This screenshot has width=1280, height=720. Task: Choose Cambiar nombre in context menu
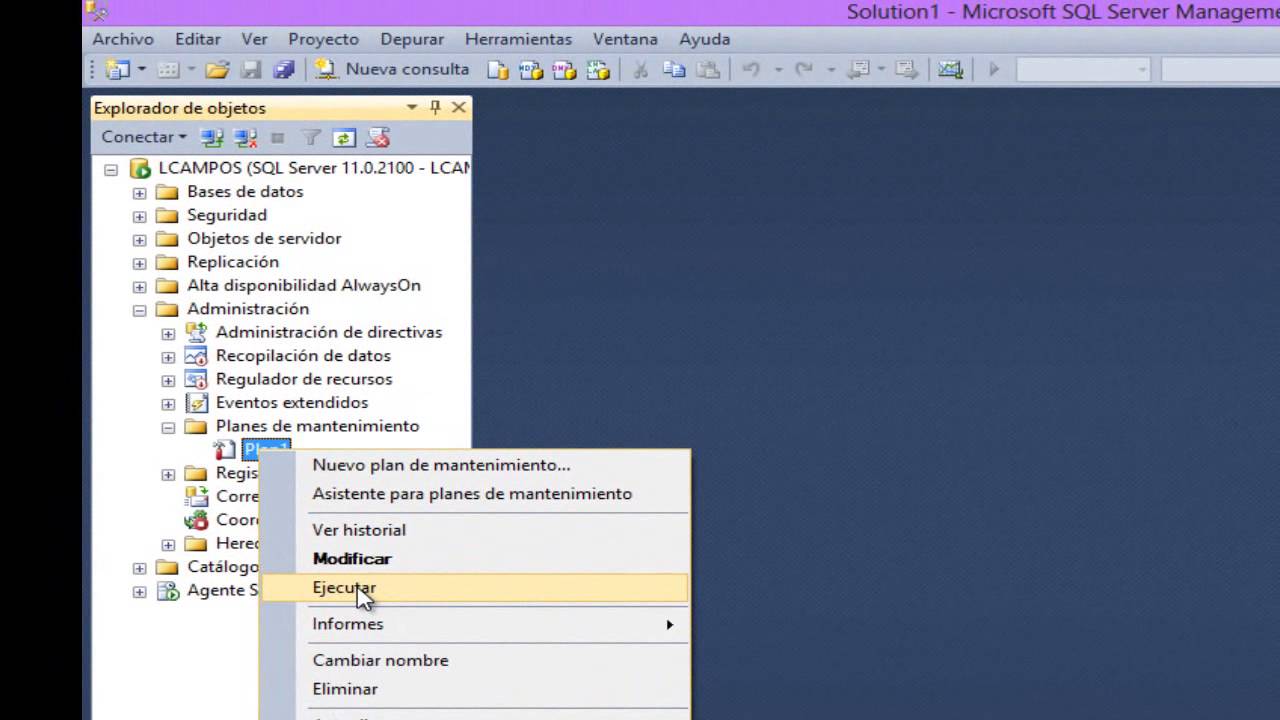pyautogui.click(x=474, y=660)
